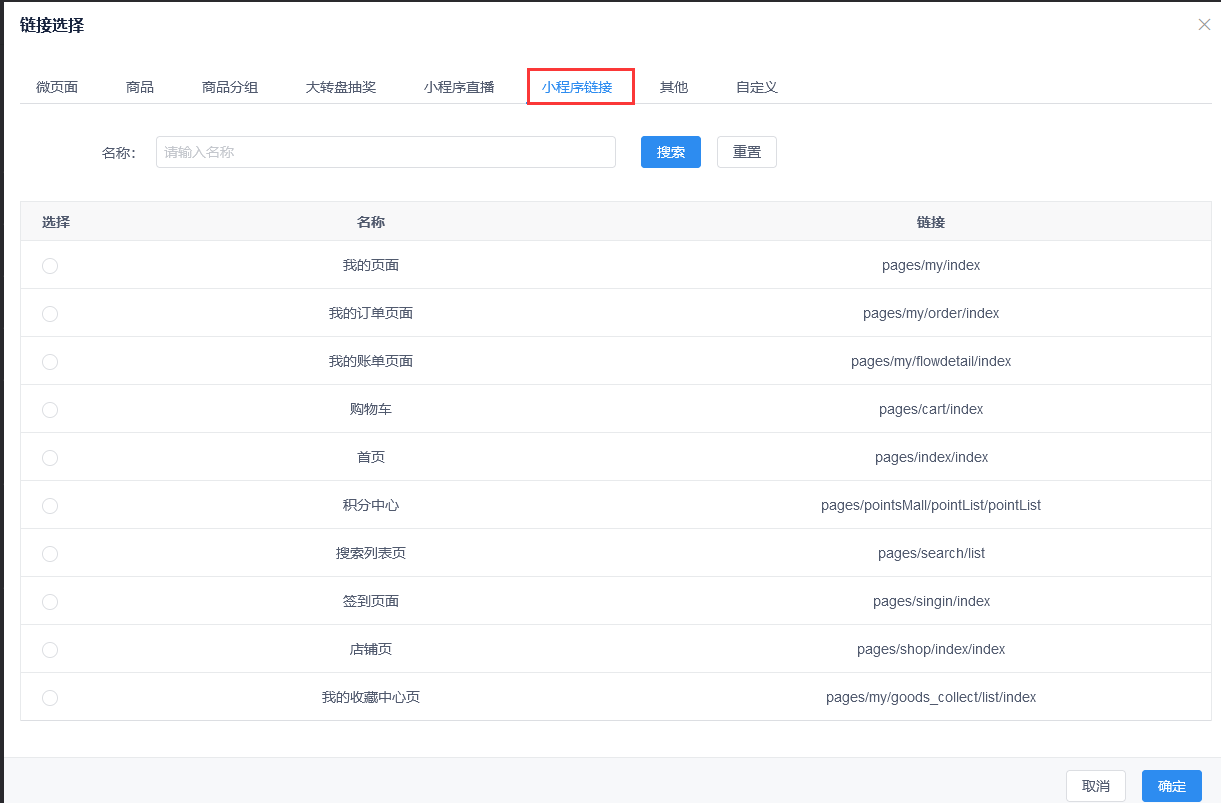
Task: Click the link text pages/pointsMall/pointList/pointList
Action: point(931,505)
